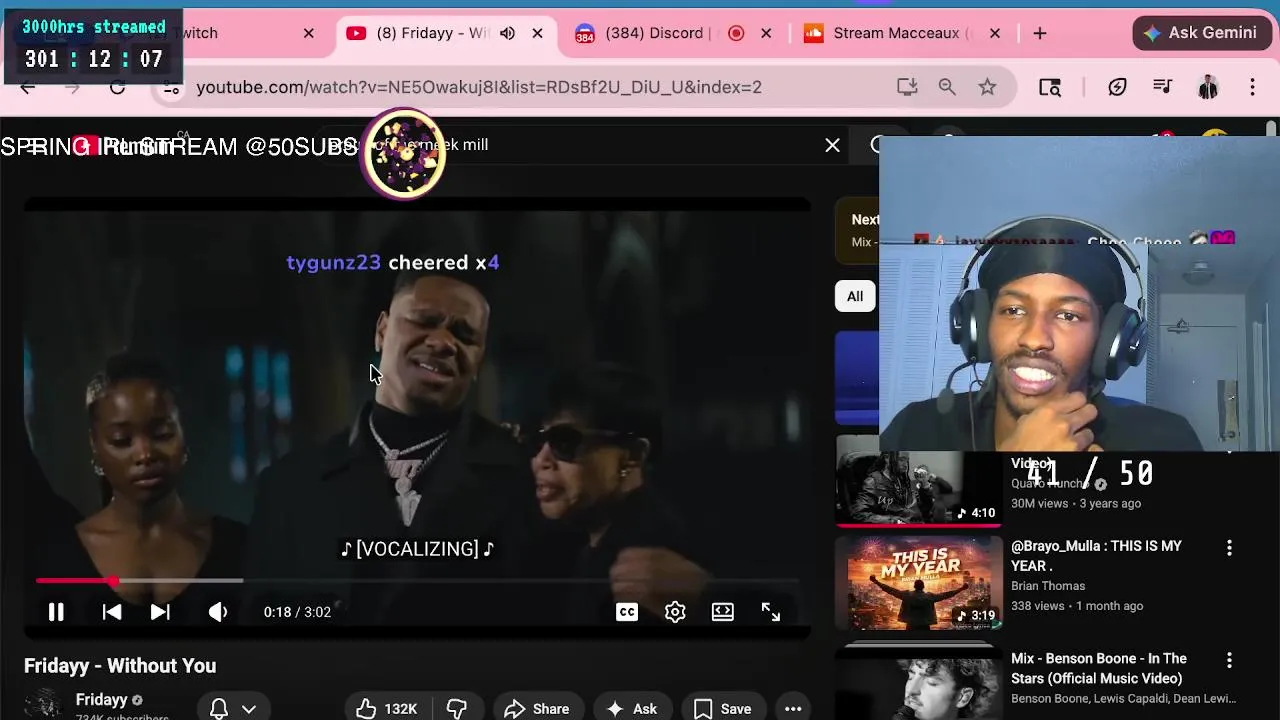Share the Without You video
Viewport: 1280px width, 720px height.
point(537,709)
